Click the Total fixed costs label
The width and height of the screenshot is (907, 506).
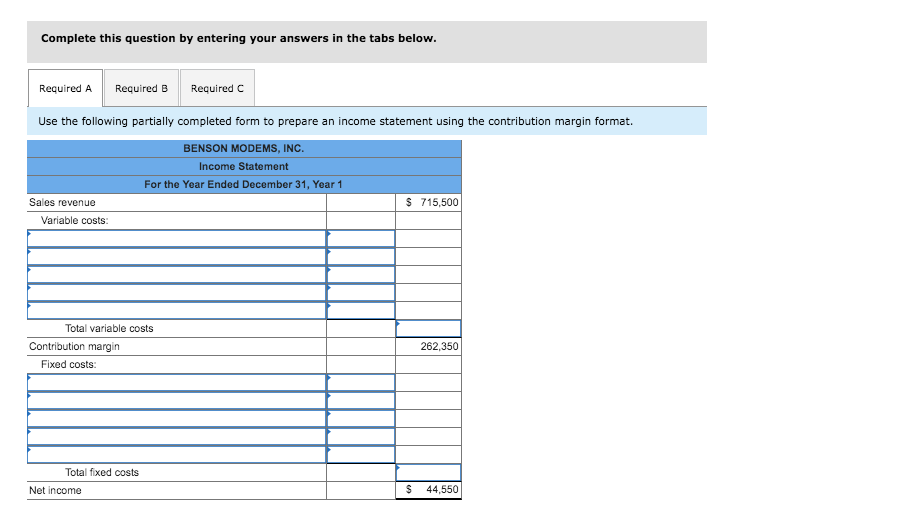102,472
